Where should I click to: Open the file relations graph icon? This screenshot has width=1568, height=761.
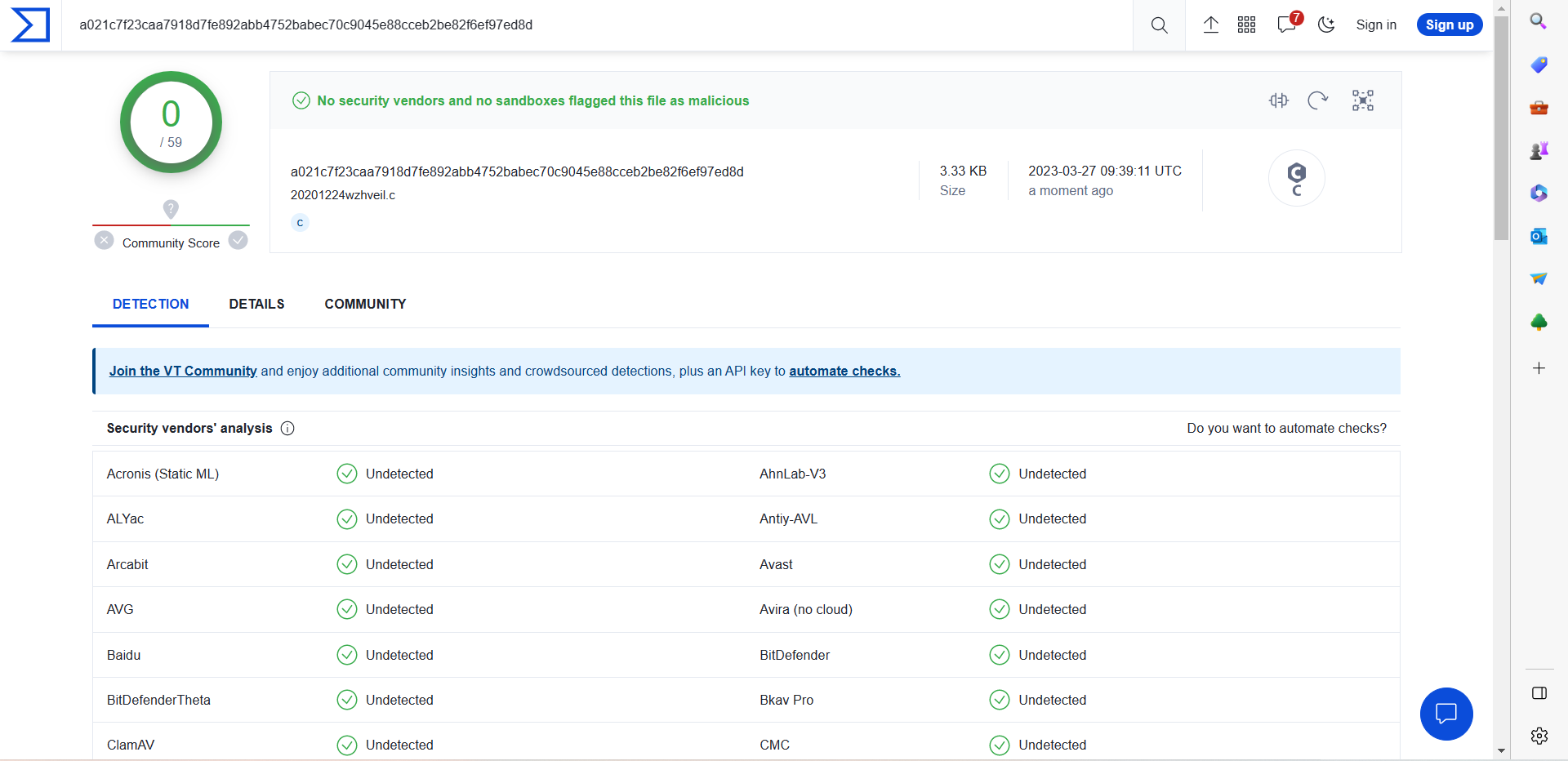point(1363,100)
